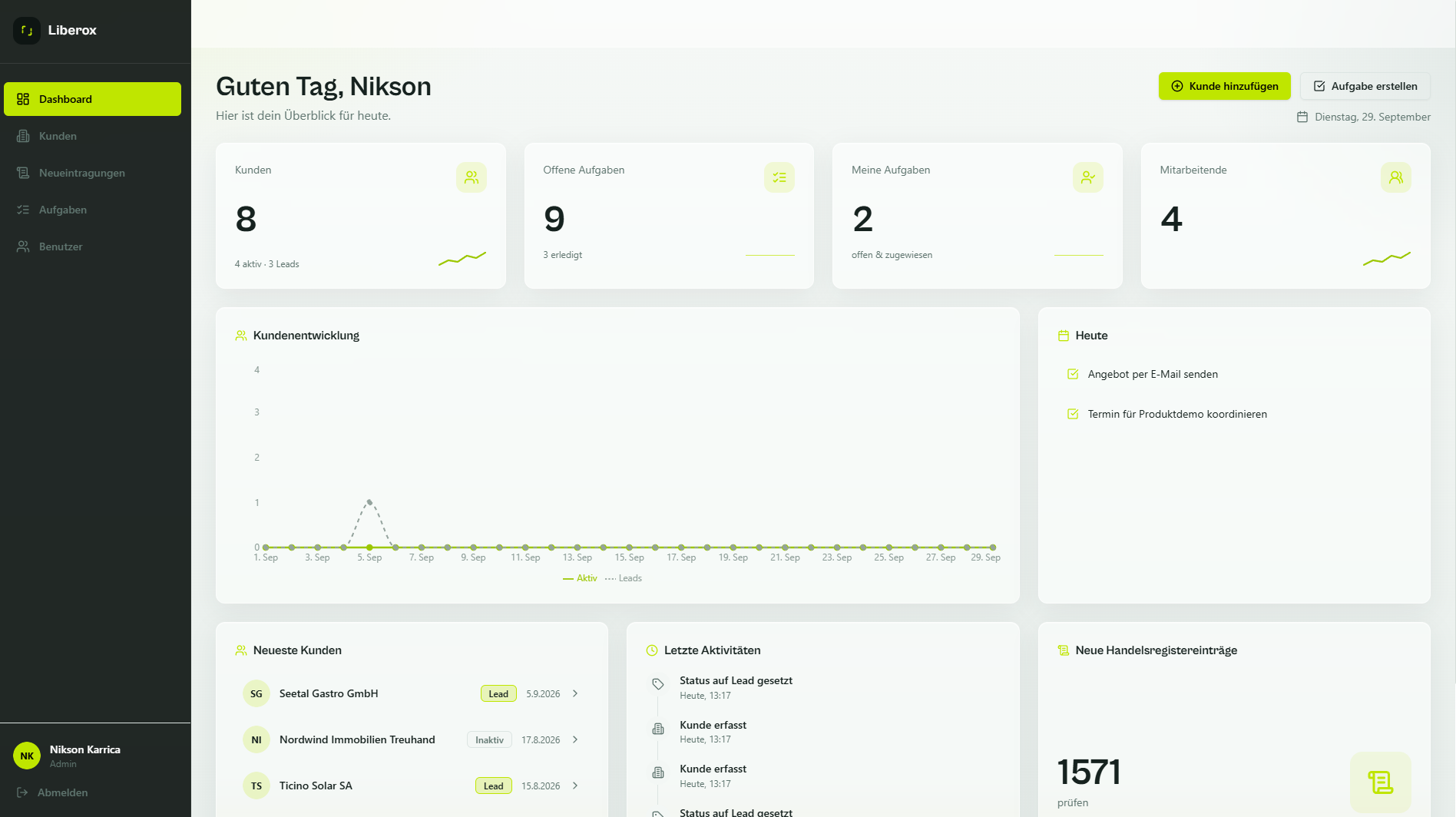Click the Kundenentwicklung heading icon
Image resolution: width=1456 pixels, height=817 pixels.
pos(241,336)
